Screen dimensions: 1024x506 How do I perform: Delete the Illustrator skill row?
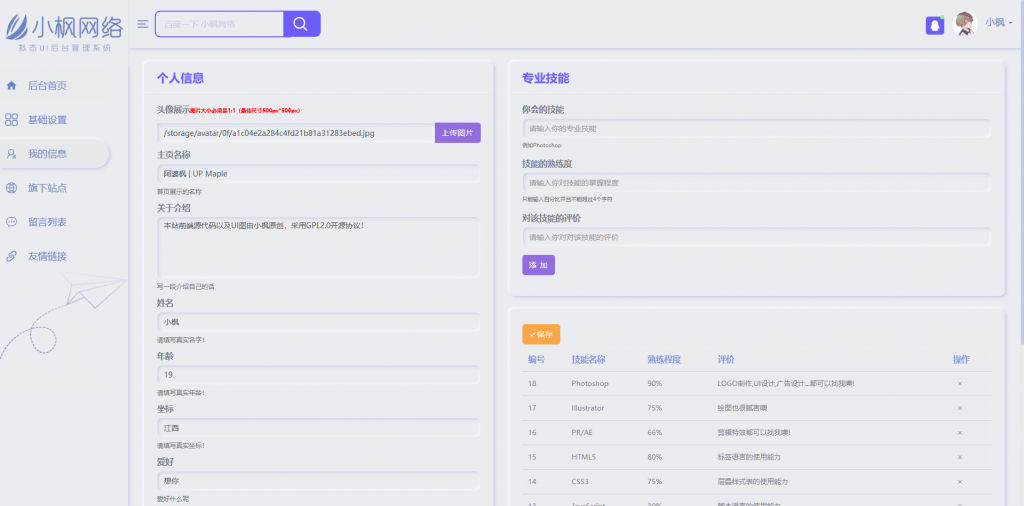point(959,408)
